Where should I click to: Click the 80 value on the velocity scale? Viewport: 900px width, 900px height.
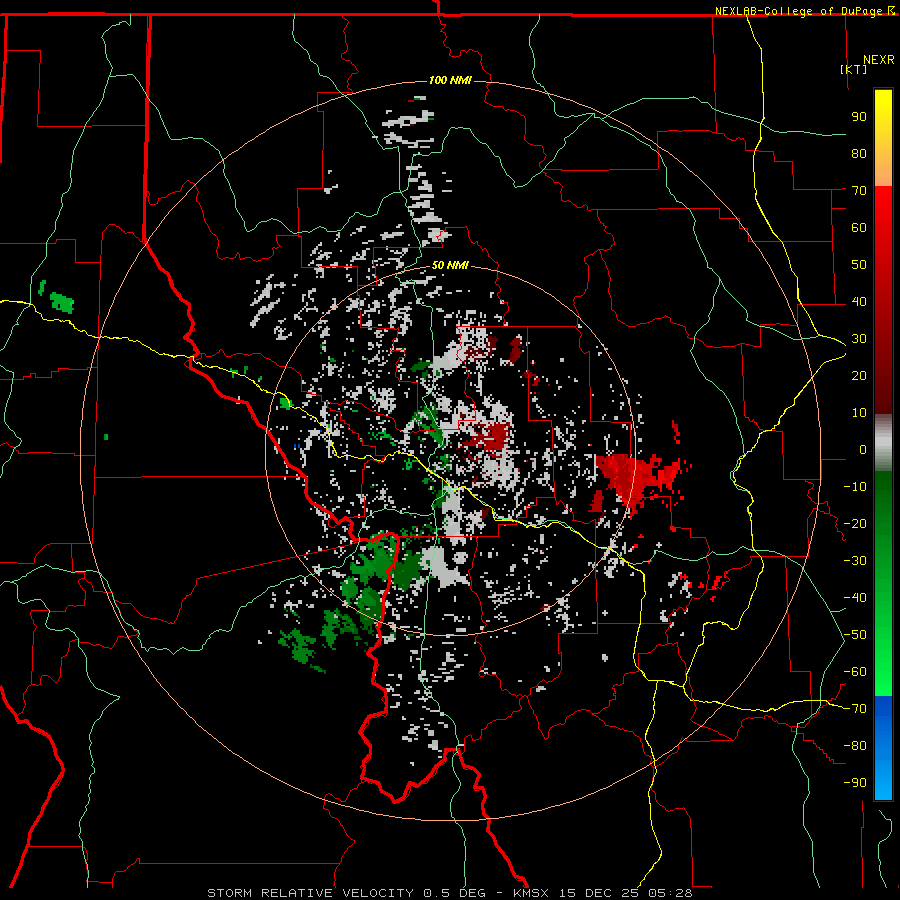click(x=859, y=153)
